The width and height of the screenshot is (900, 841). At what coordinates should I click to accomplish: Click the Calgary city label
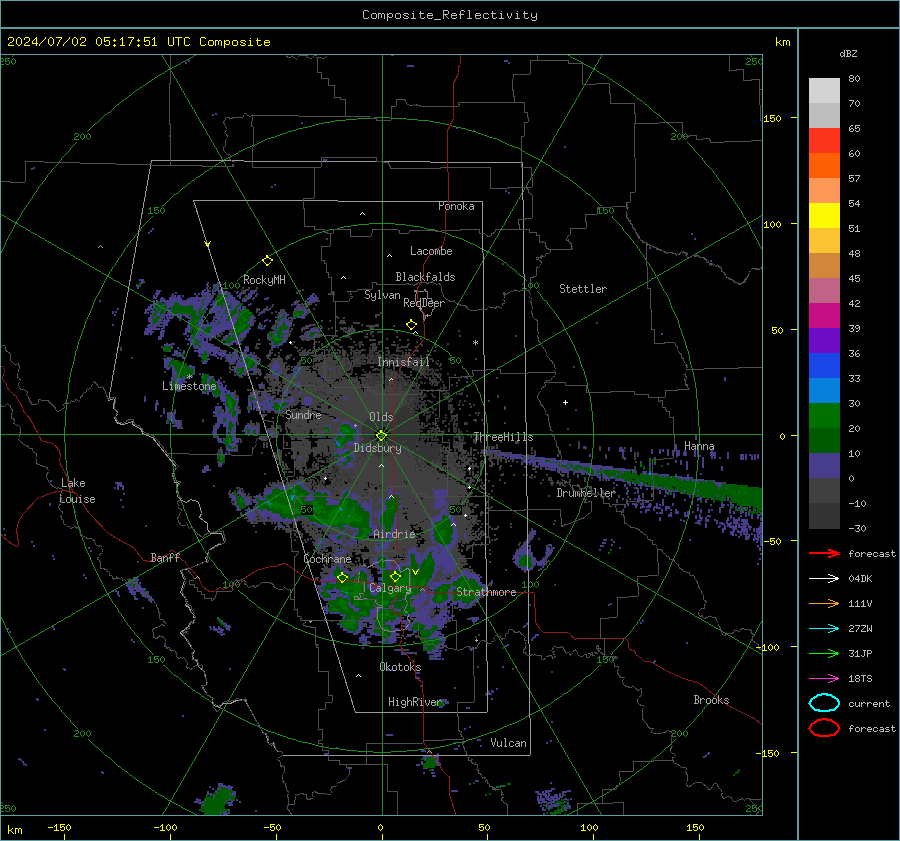[x=390, y=588]
